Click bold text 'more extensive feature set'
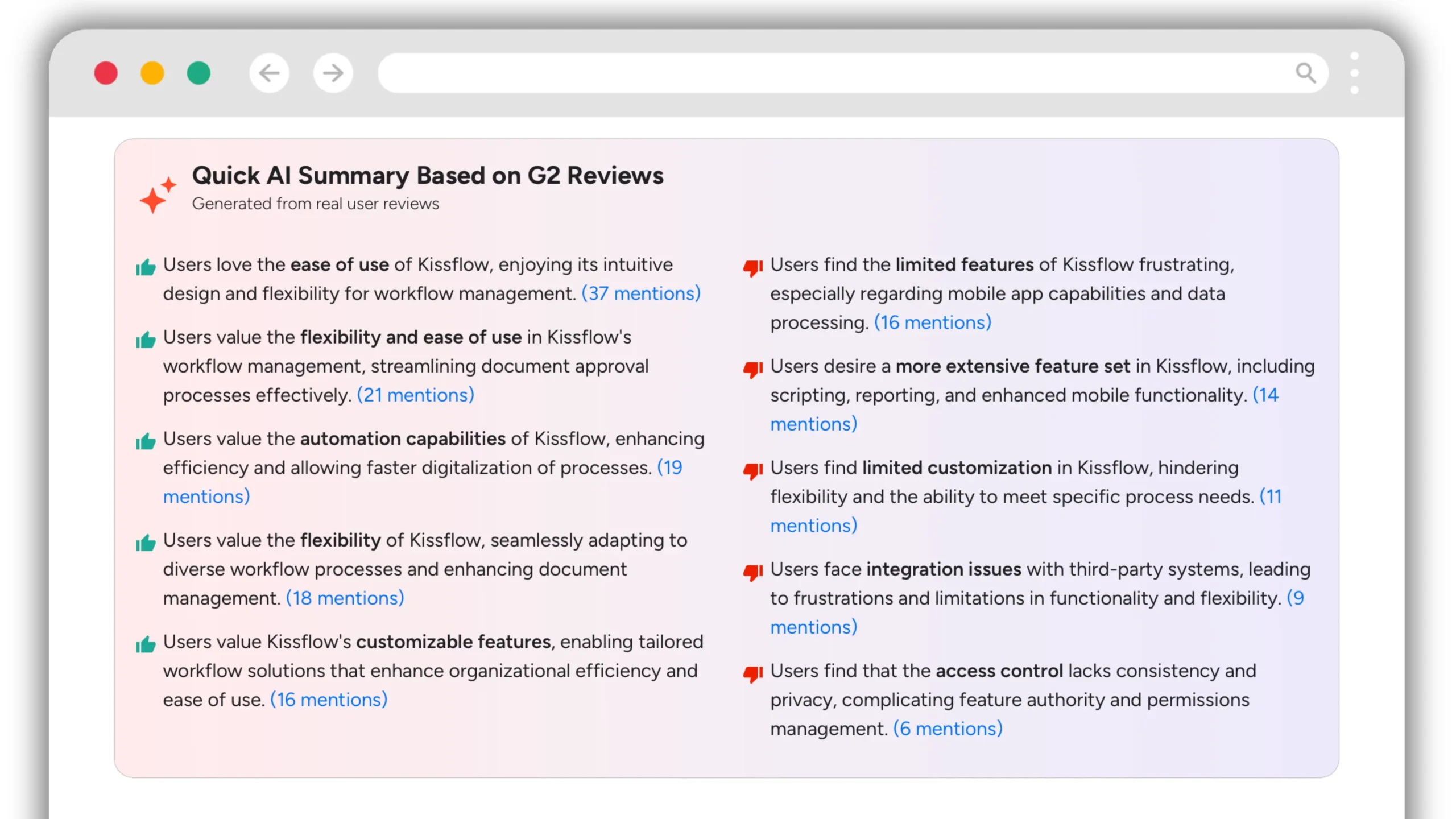1456x819 pixels. tap(1013, 366)
